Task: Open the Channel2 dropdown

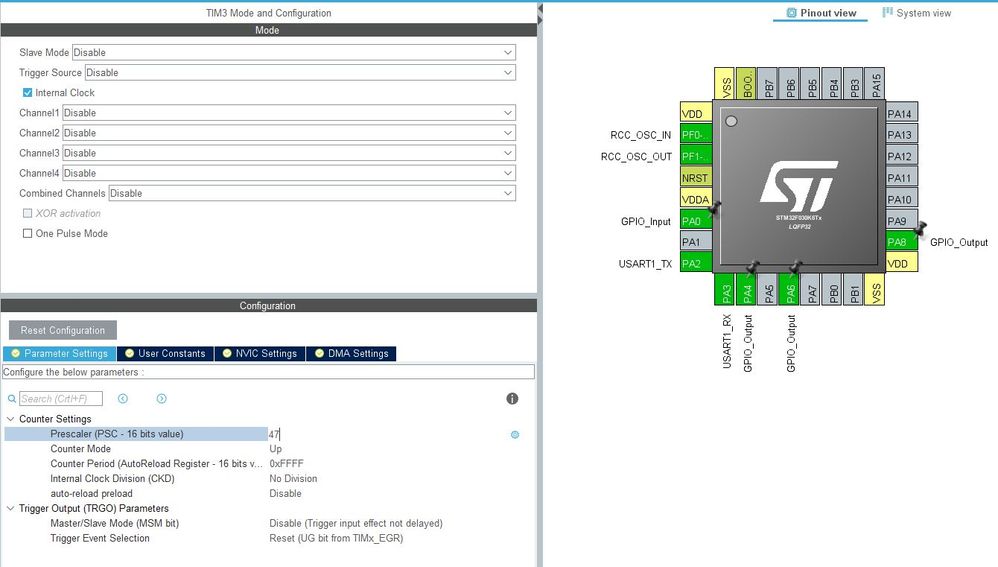Action: pyautogui.click(x=289, y=133)
